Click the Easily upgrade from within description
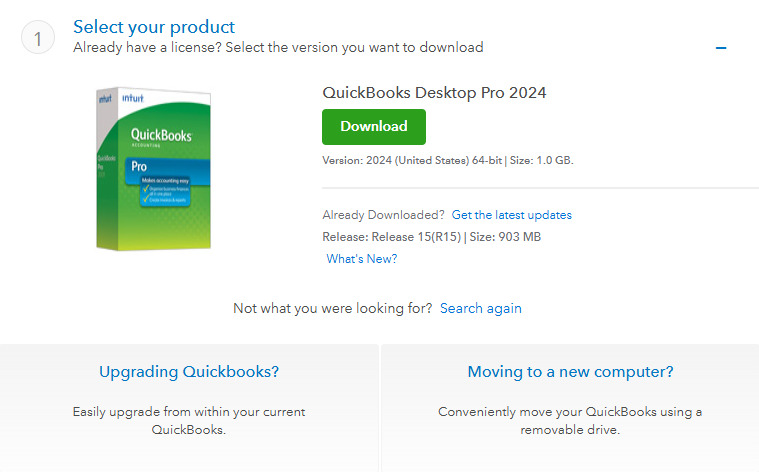Image resolution: width=759 pixels, height=472 pixels. click(189, 420)
